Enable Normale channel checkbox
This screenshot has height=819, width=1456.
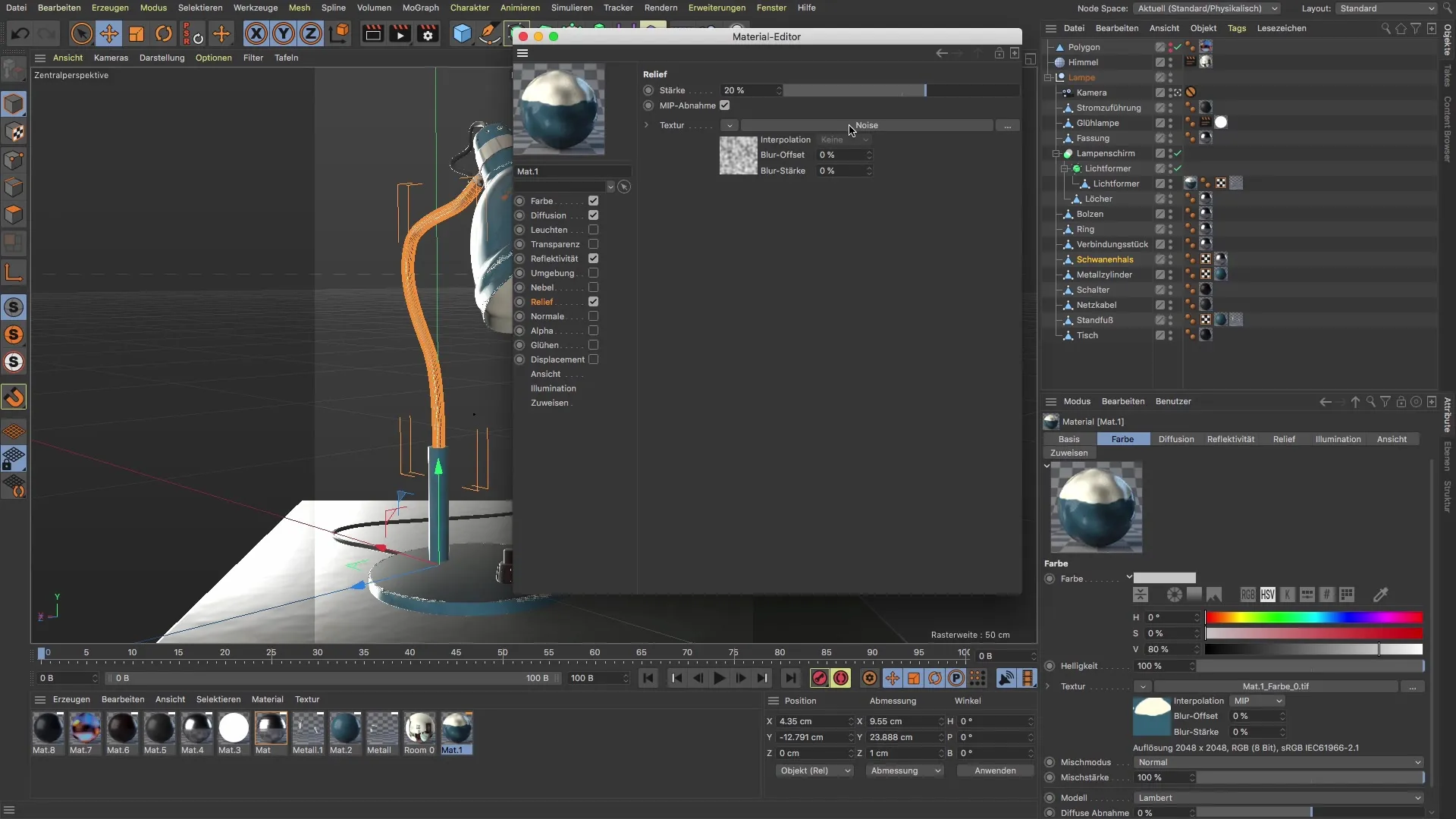tap(593, 316)
